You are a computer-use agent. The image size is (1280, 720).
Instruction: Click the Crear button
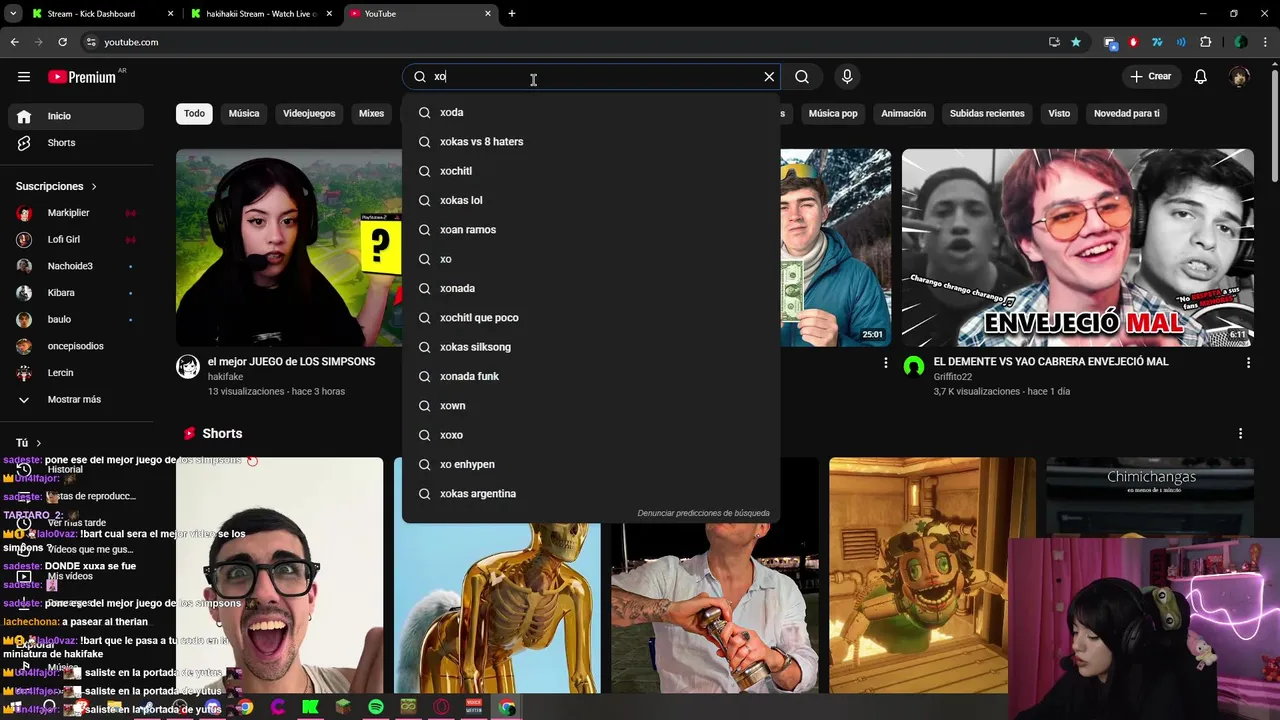1150,76
